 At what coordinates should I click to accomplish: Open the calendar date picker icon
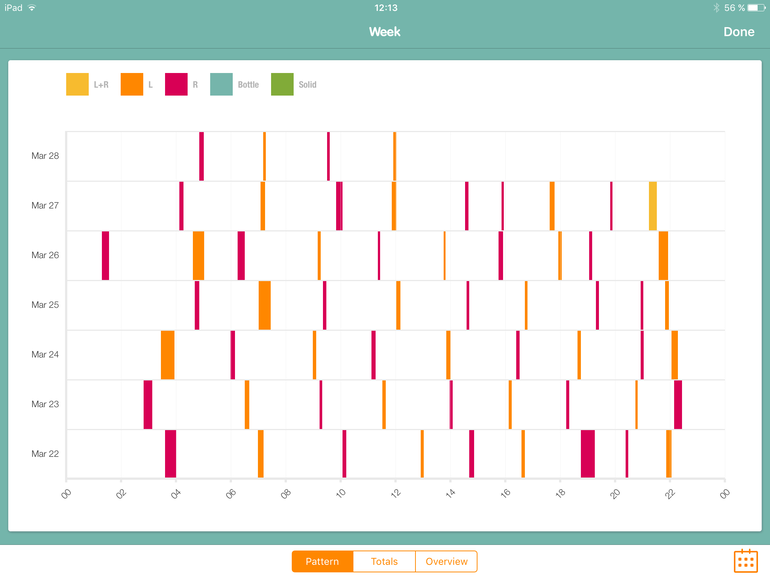745,561
